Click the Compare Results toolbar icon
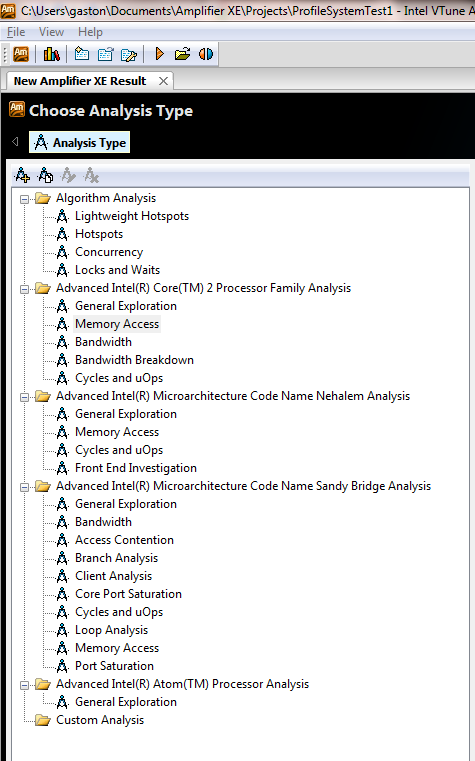475x761 pixels. click(206, 54)
